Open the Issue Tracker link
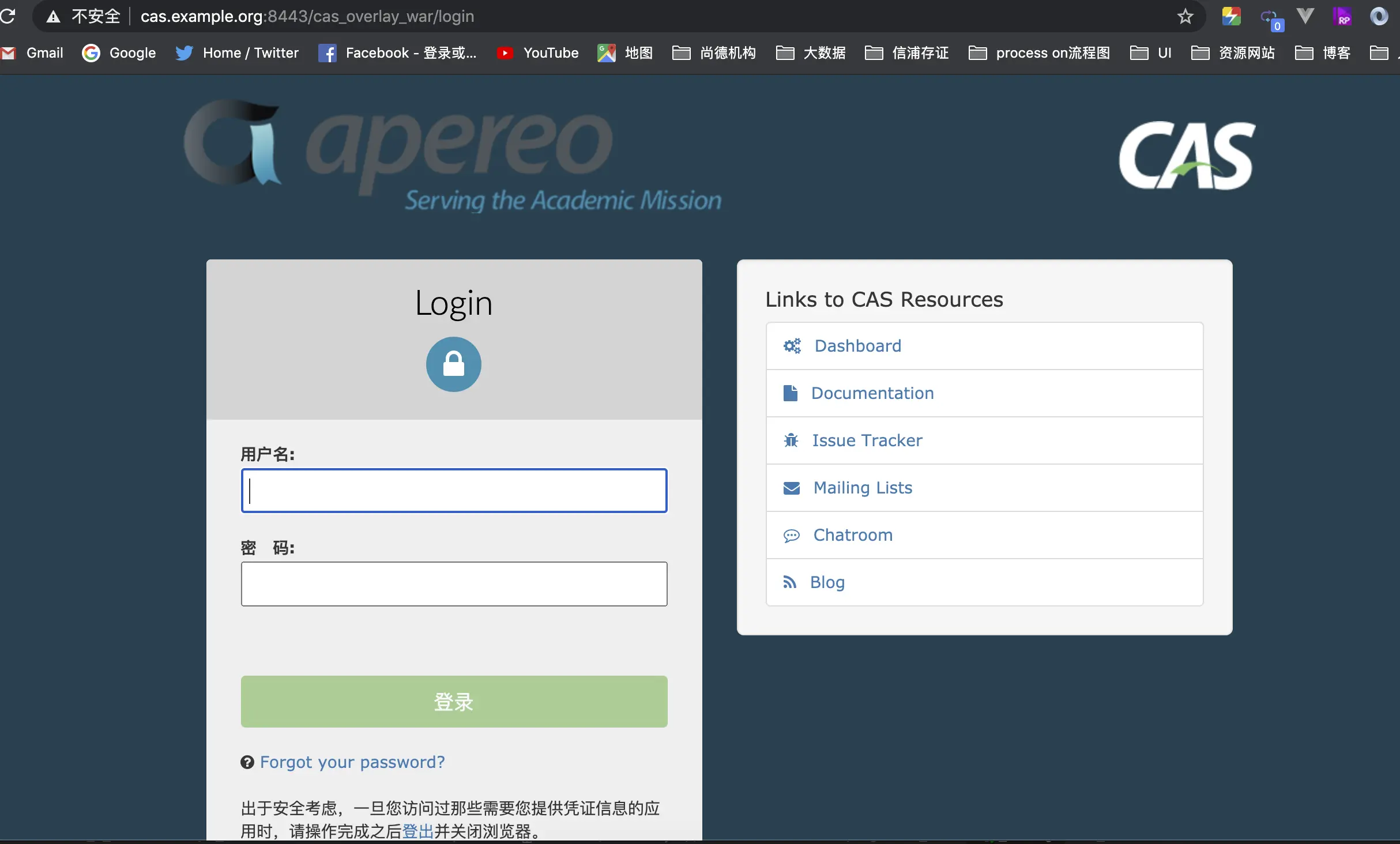The height and width of the screenshot is (844, 1400). pyautogui.click(x=867, y=440)
